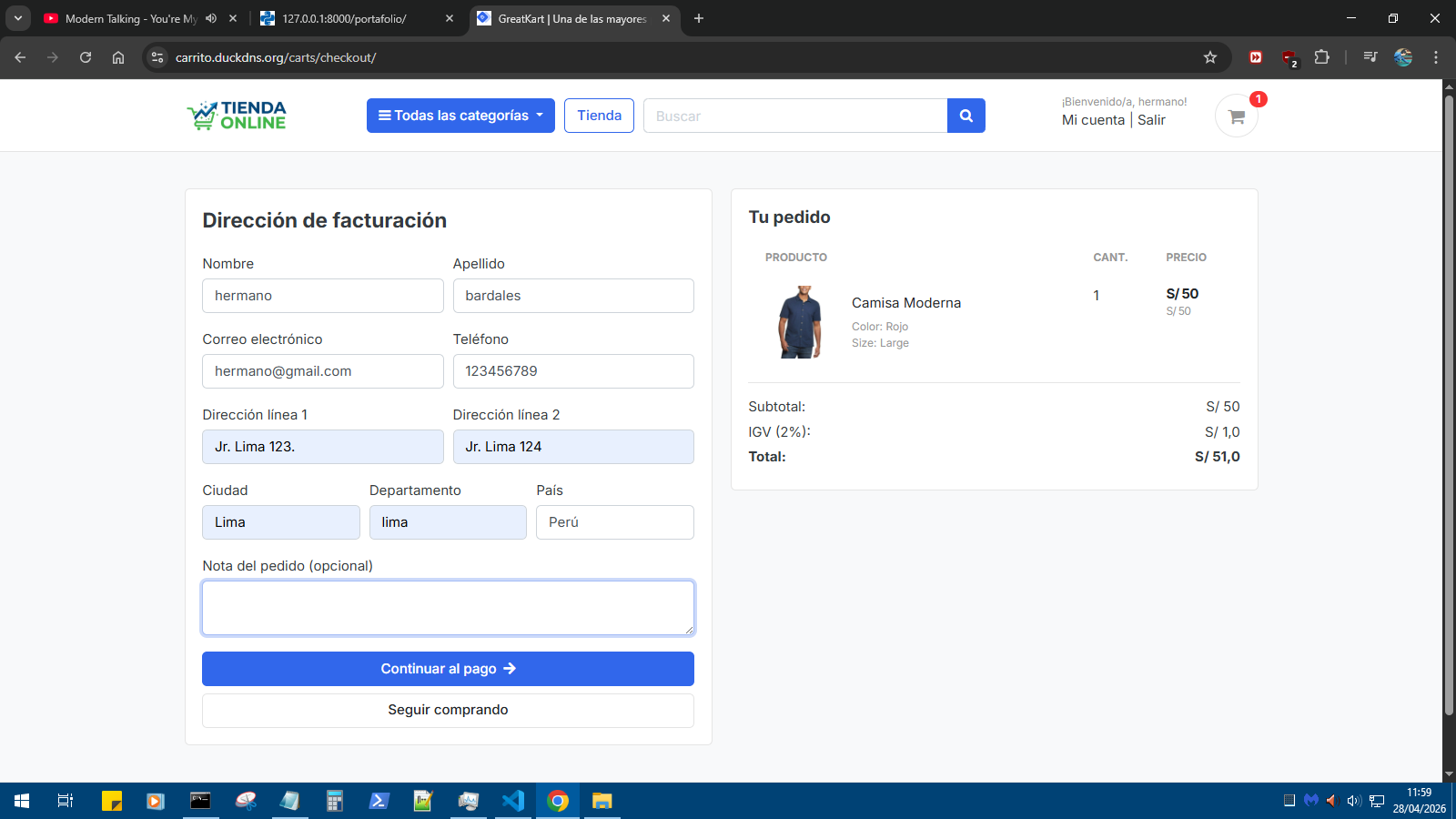Viewport: 1456px width, 819px height.
Task: Bookmark this page with the star icon
Action: point(1209,57)
